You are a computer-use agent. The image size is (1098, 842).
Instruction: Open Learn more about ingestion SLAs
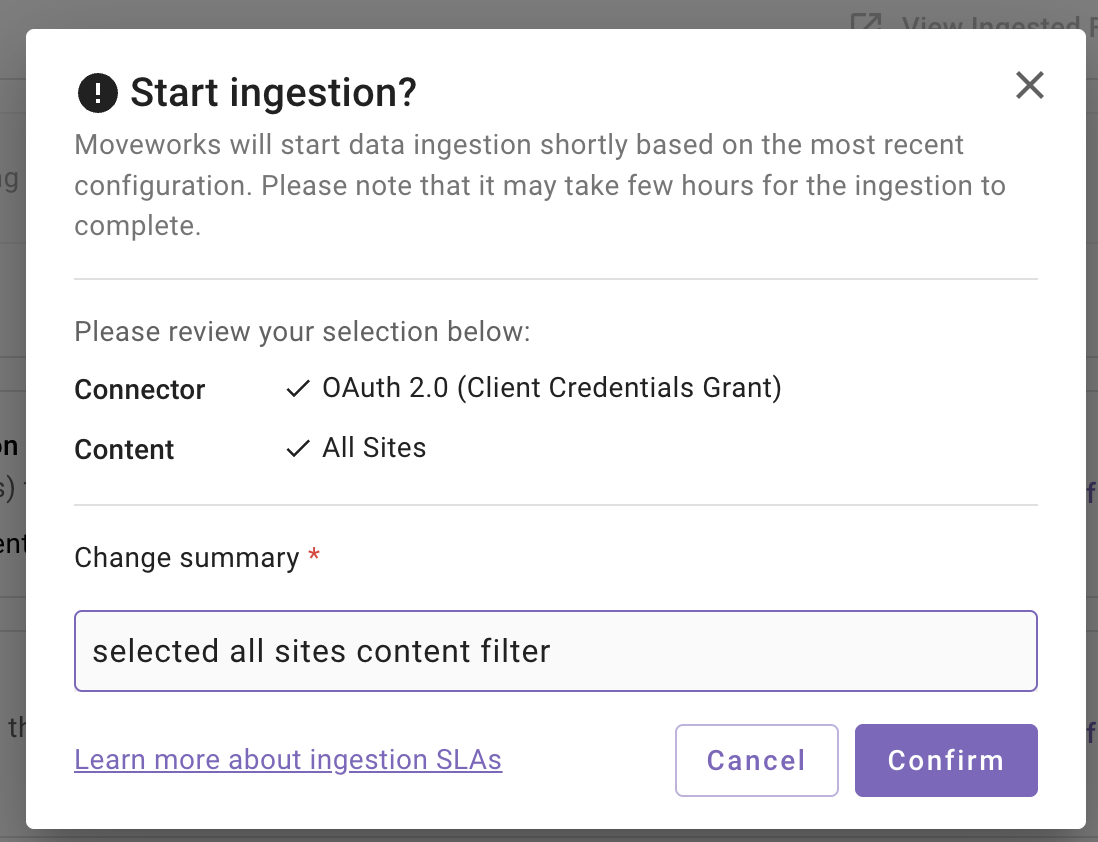tap(288, 760)
